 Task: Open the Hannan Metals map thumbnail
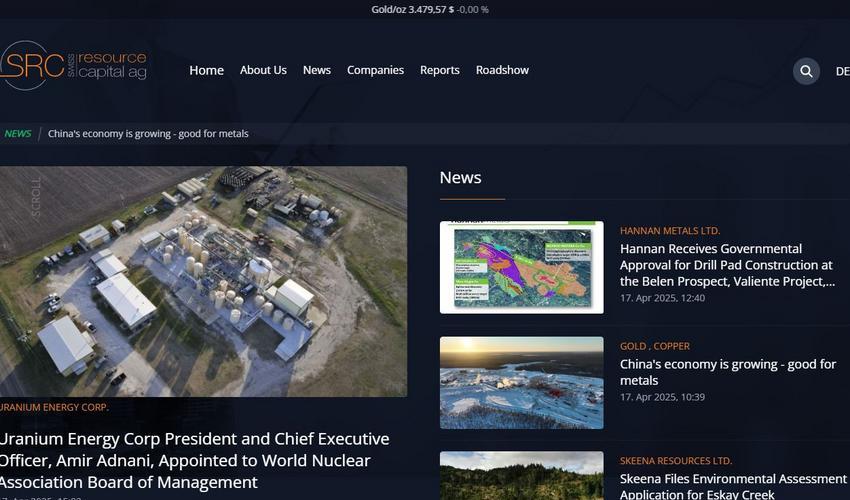[x=521, y=267]
